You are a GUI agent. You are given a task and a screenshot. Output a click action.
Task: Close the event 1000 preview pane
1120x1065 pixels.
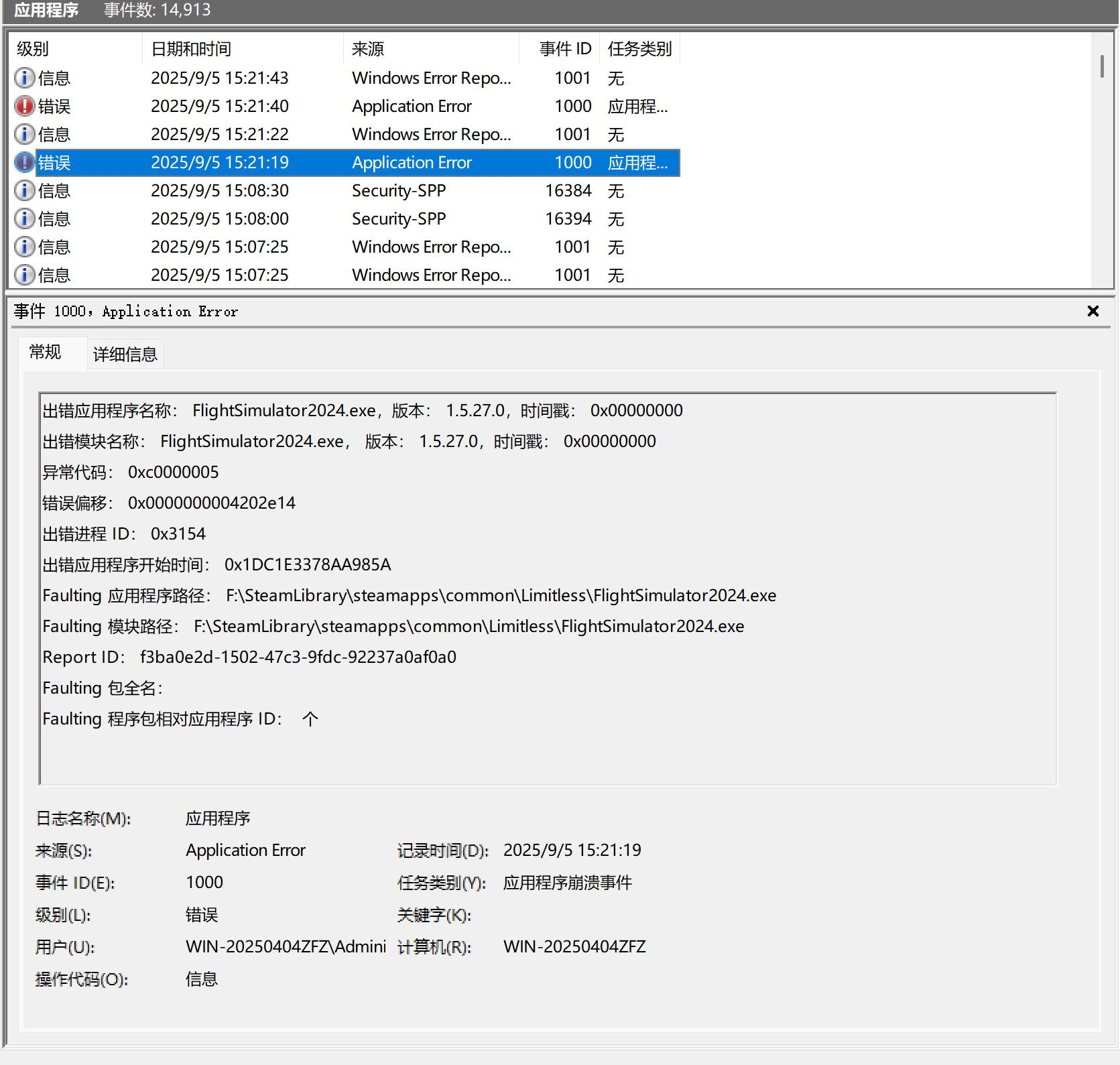pos(1093,311)
